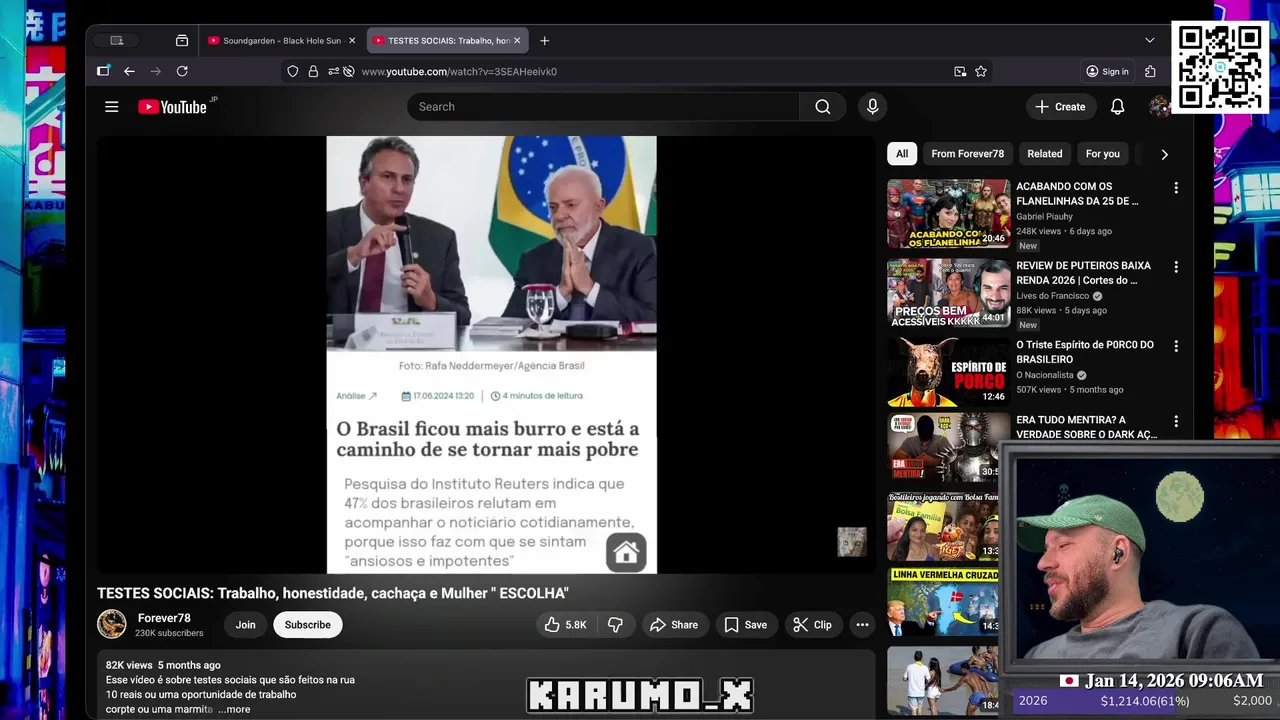Viewport: 1280px width, 720px height.
Task: Click the channel watermark in video corner
Action: [x=852, y=541]
